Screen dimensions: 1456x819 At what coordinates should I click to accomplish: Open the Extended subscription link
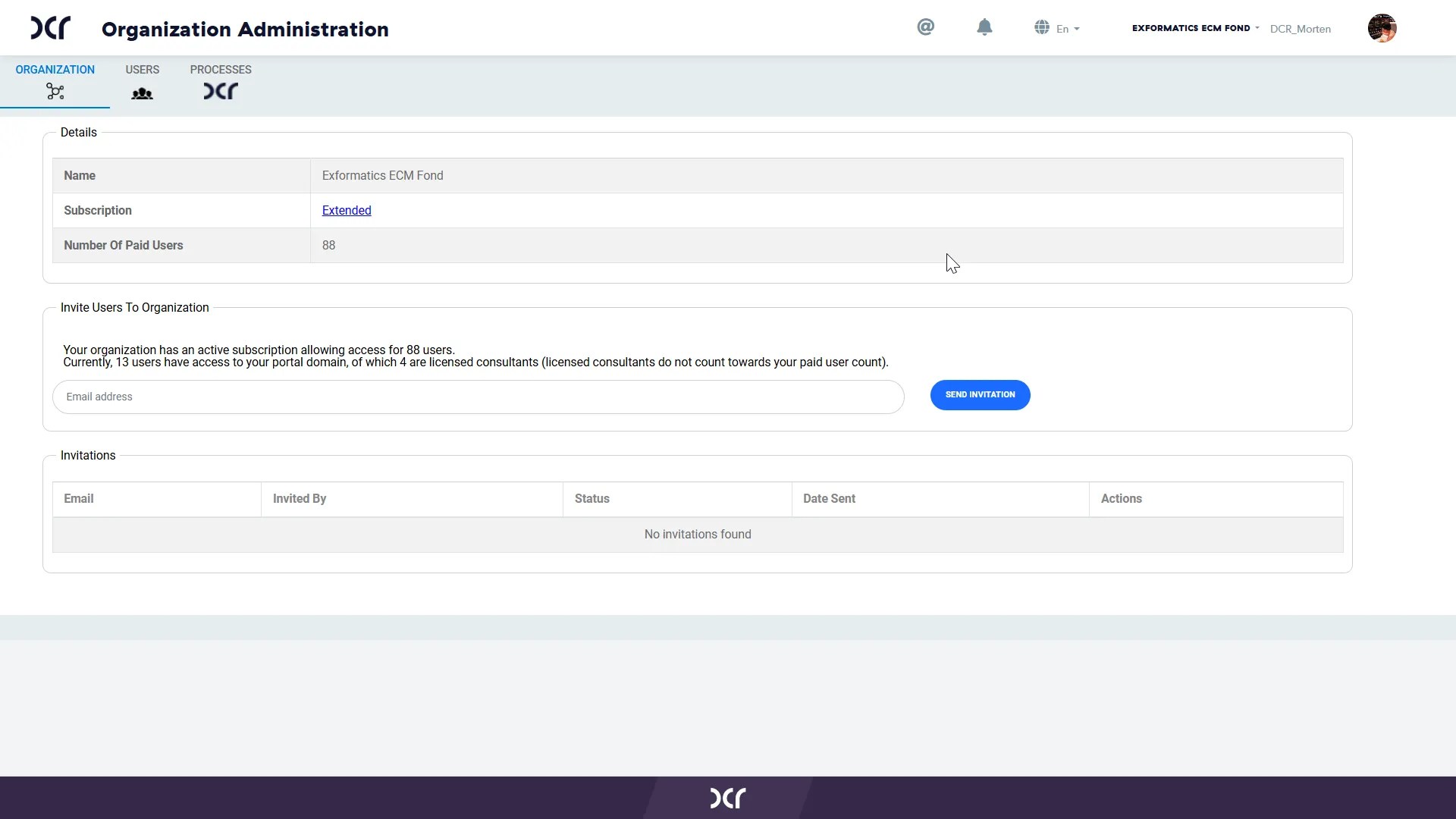347,211
